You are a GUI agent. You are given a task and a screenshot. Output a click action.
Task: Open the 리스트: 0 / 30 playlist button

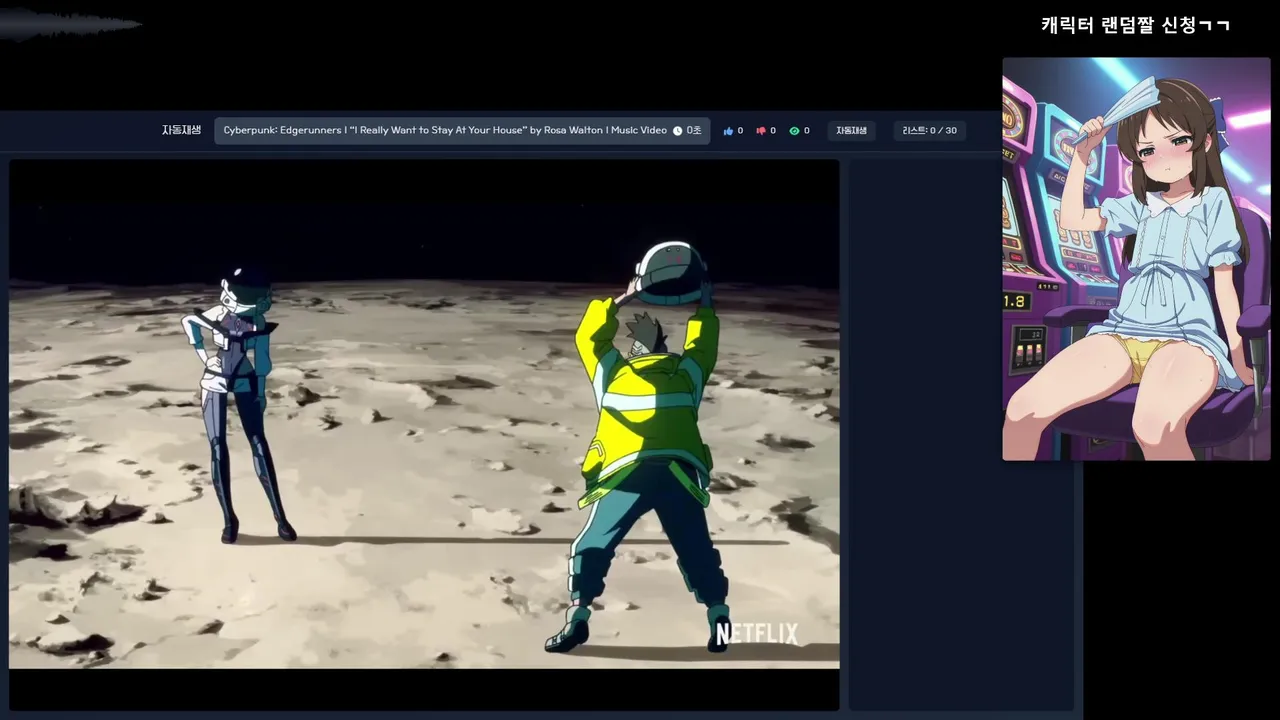[930, 131]
